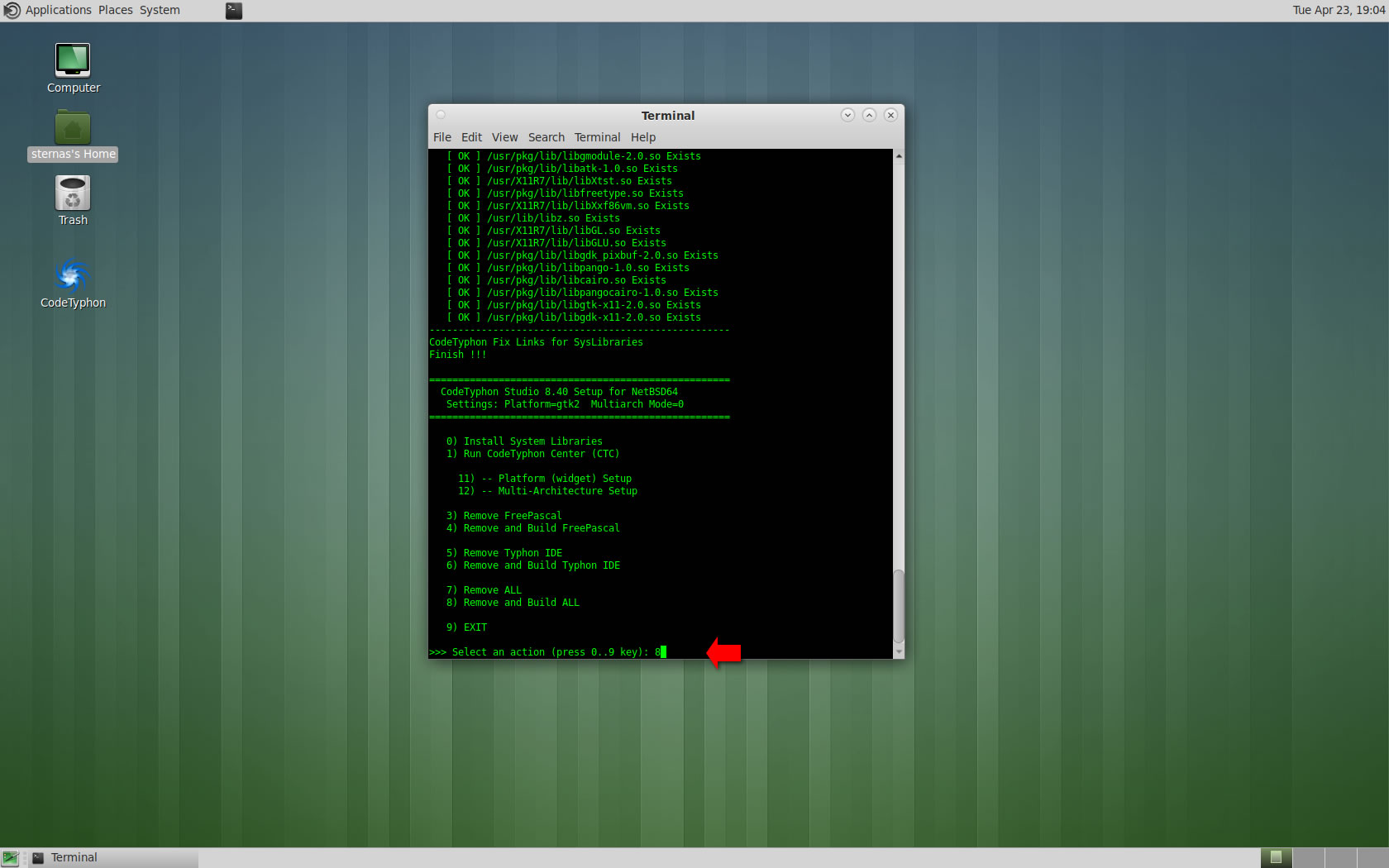Click the Terminal scrollbar up arrow
The width and height of the screenshot is (1389, 868).
click(x=899, y=155)
